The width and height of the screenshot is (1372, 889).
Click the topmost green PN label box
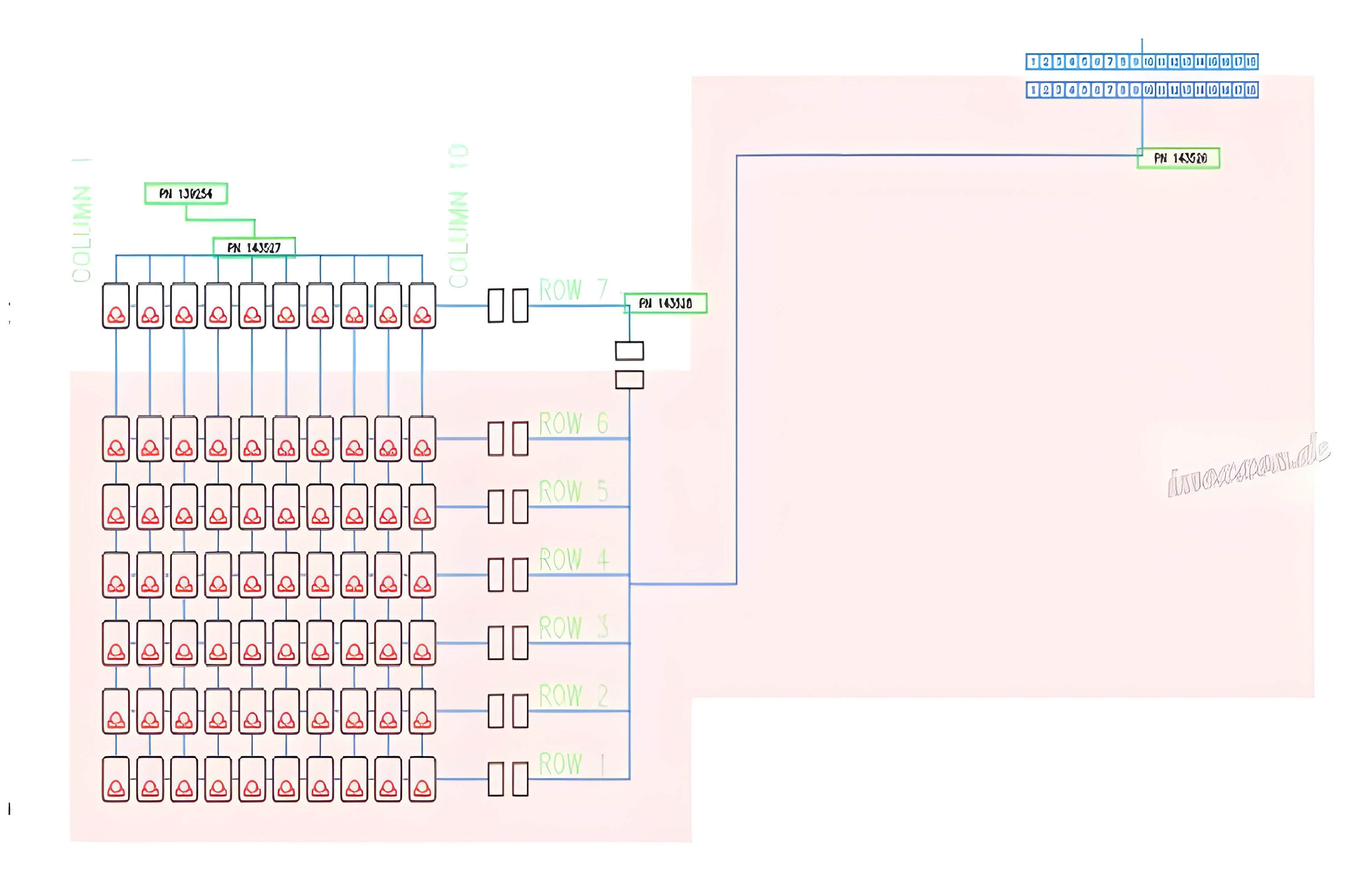click(x=186, y=194)
